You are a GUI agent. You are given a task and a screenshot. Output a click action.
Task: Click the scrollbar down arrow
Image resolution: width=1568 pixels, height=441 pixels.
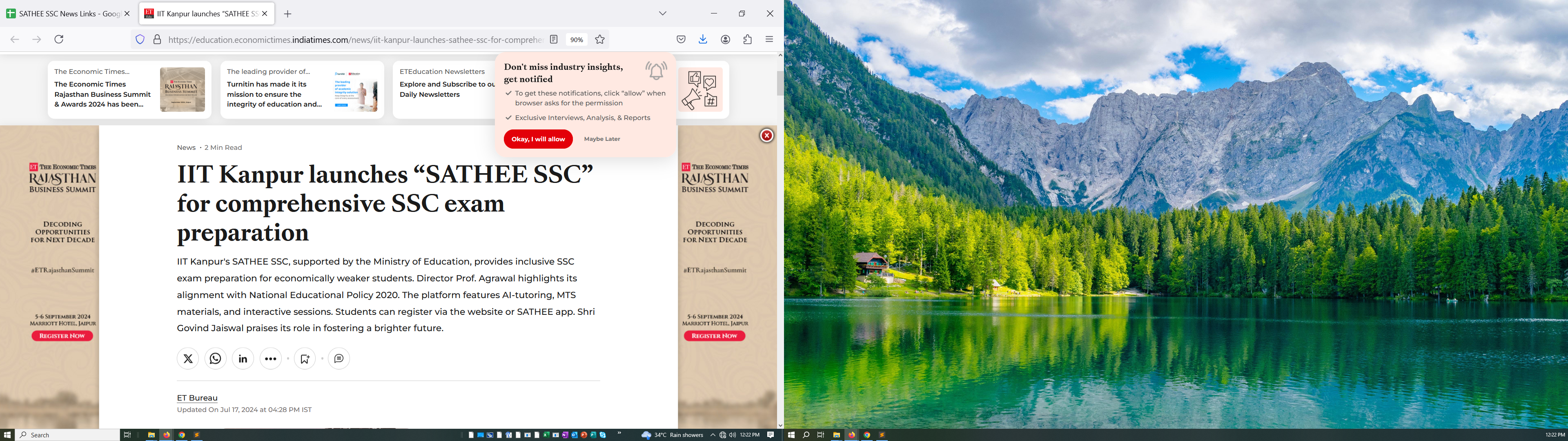pos(780,425)
